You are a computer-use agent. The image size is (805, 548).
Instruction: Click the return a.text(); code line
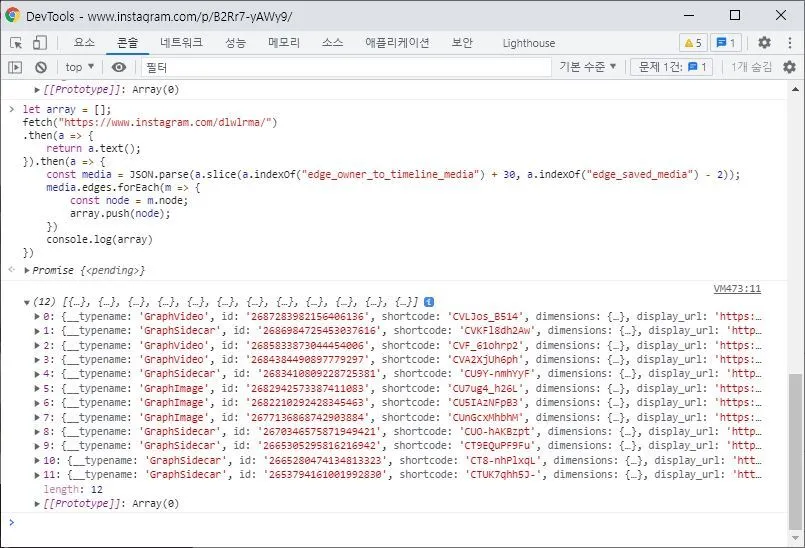coord(93,148)
